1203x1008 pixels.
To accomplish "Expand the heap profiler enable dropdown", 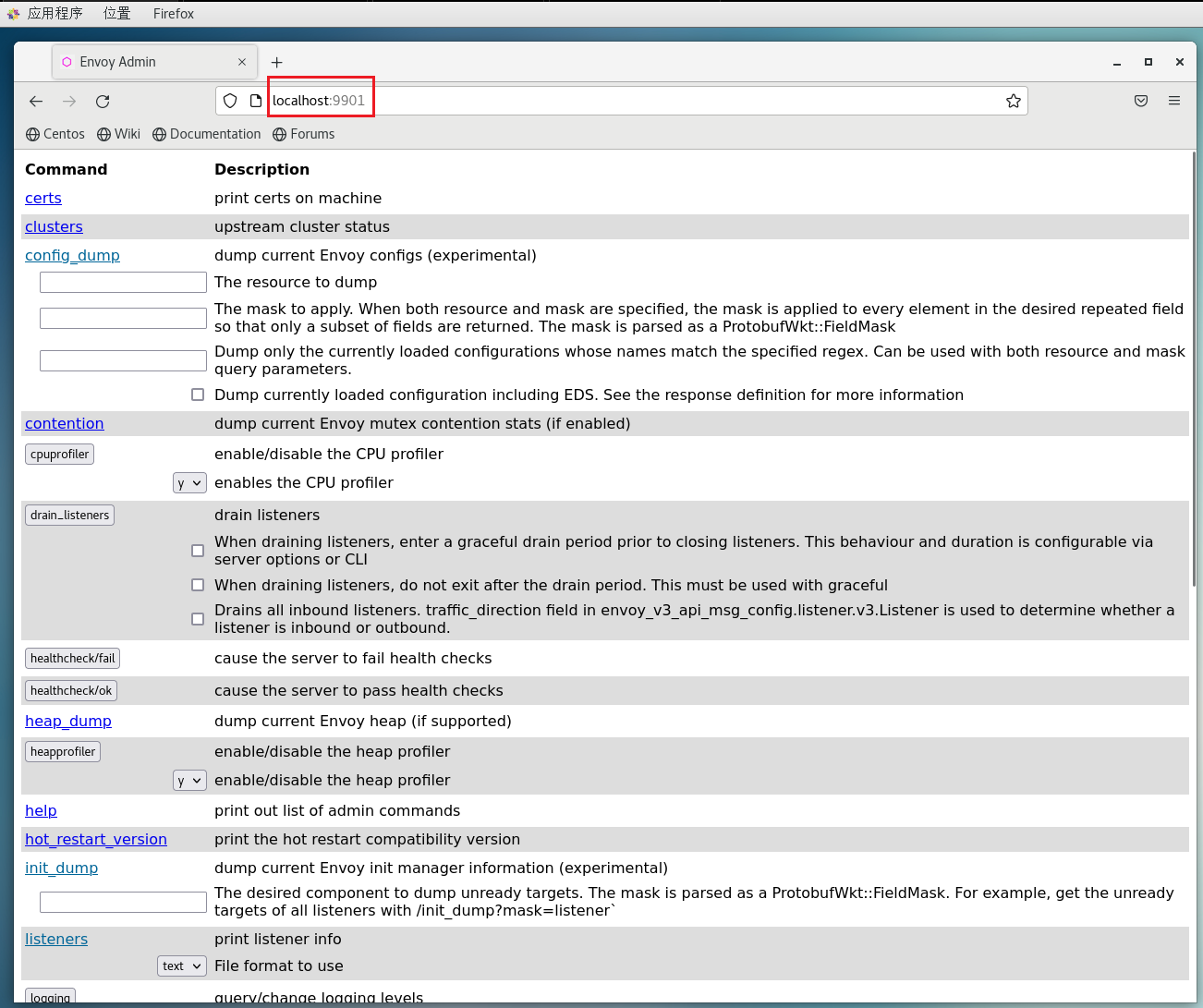I will tap(189, 780).
